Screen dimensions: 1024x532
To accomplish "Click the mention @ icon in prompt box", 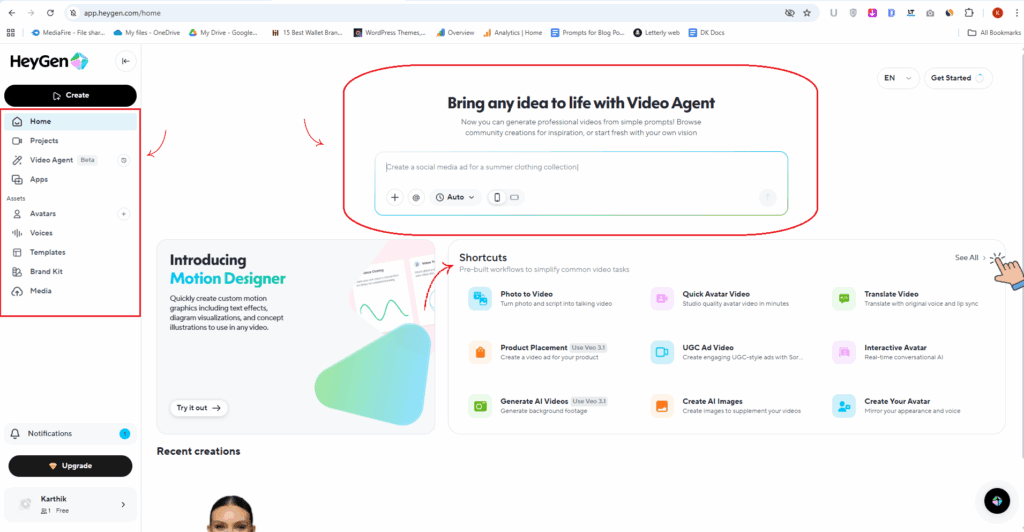I will pos(416,197).
